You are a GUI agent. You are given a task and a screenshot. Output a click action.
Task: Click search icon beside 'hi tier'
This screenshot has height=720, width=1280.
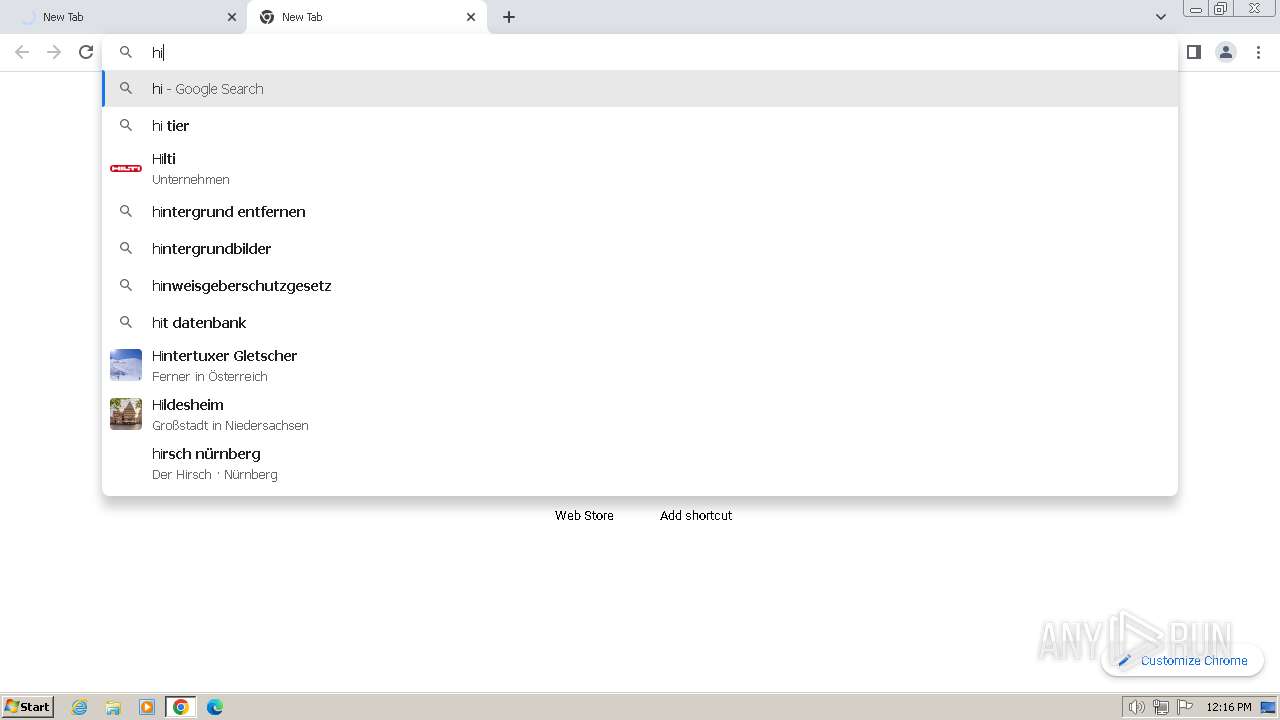[x=126, y=125]
